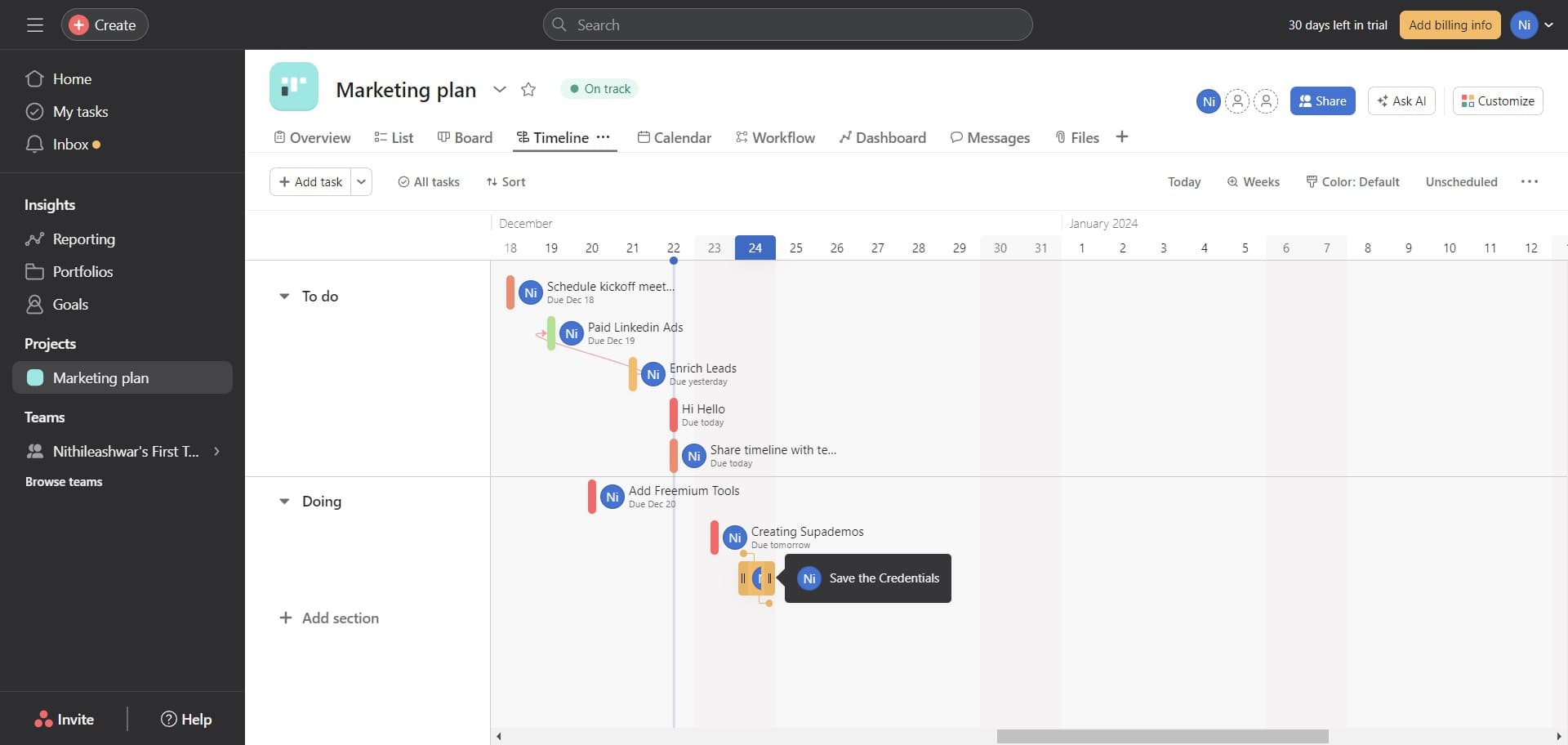This screenshot has width=1568, height=745.
Task: Click the Add billing info button
Action: pyautogui.click(x=1449, y=25)
